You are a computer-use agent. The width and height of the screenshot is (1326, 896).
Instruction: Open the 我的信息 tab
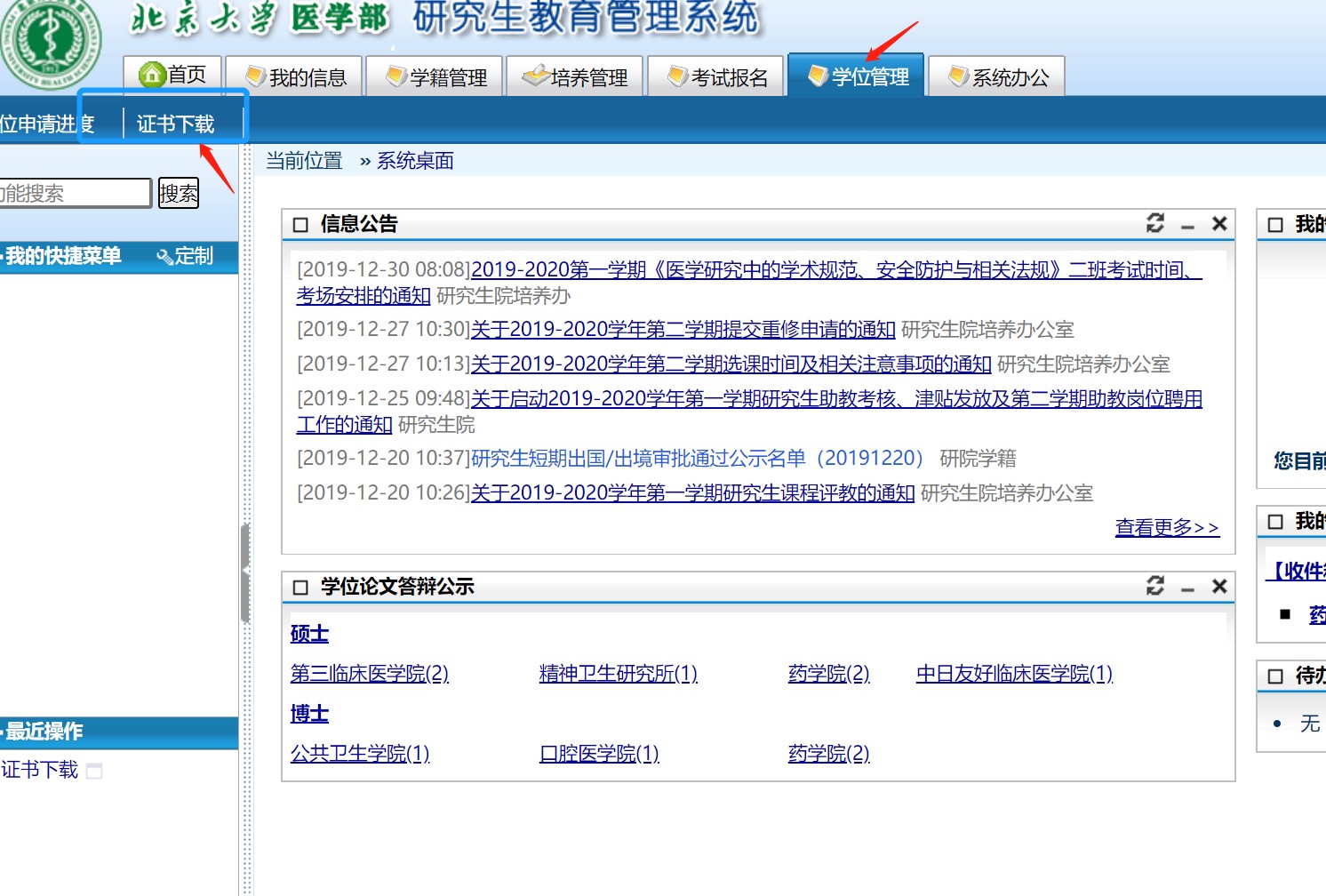click(x=294, y=76)
